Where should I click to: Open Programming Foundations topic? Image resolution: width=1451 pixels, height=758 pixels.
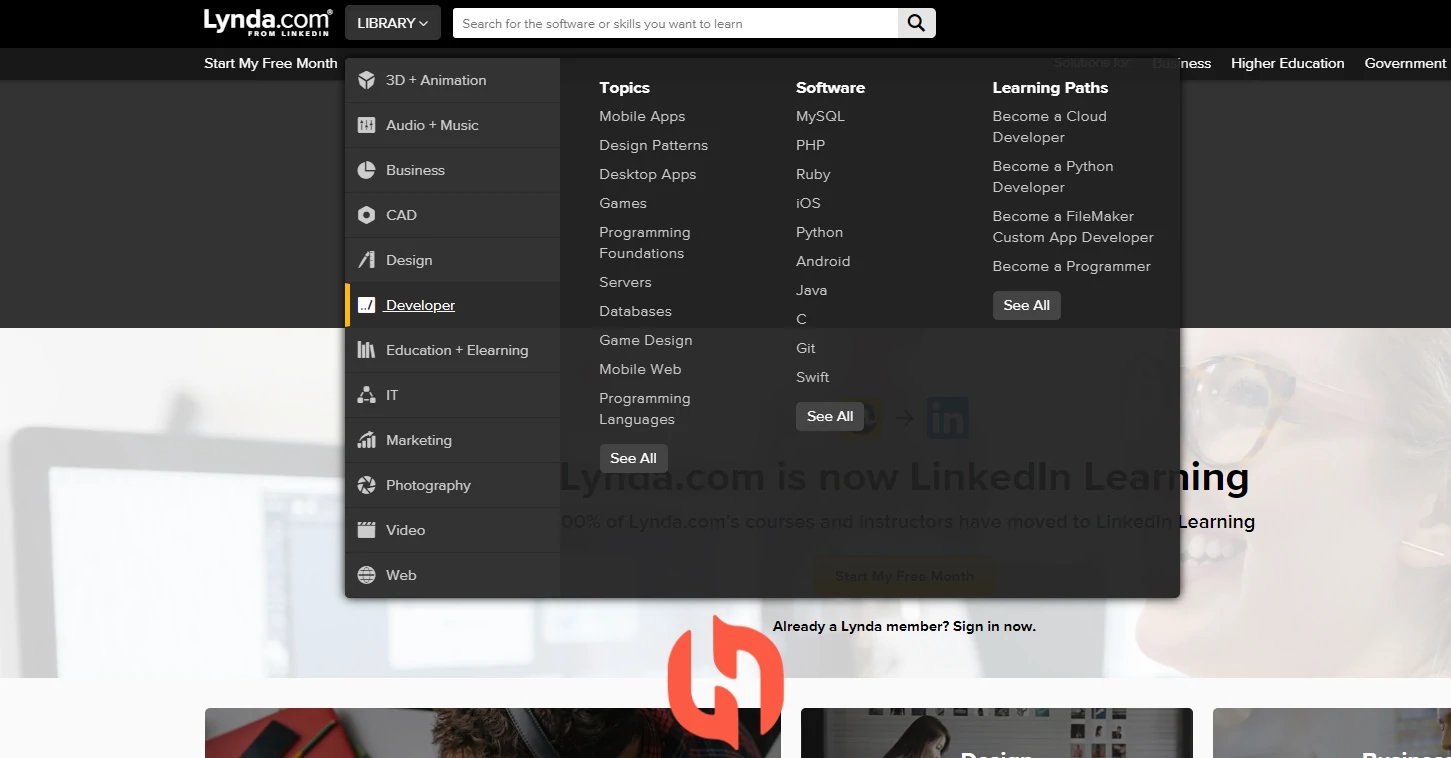tap(645, 243)
